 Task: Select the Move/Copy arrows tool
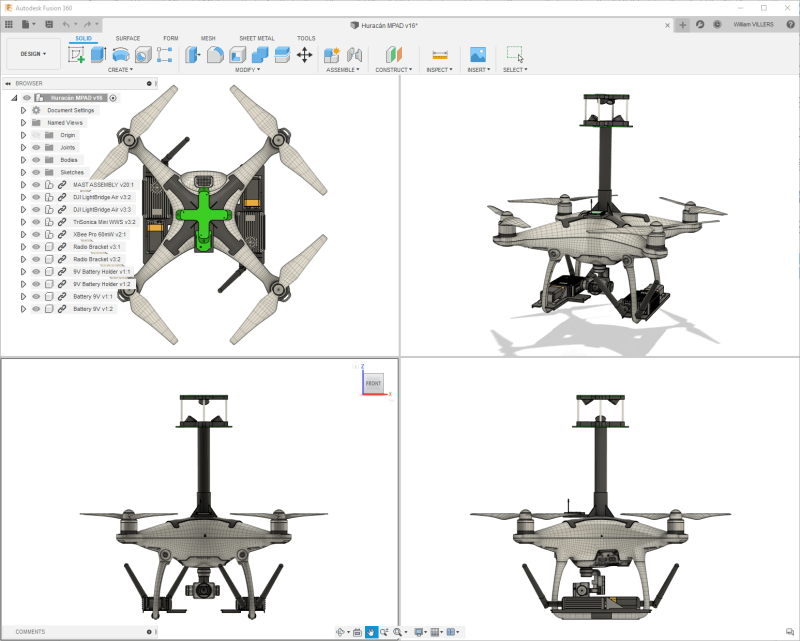point(305,55)
